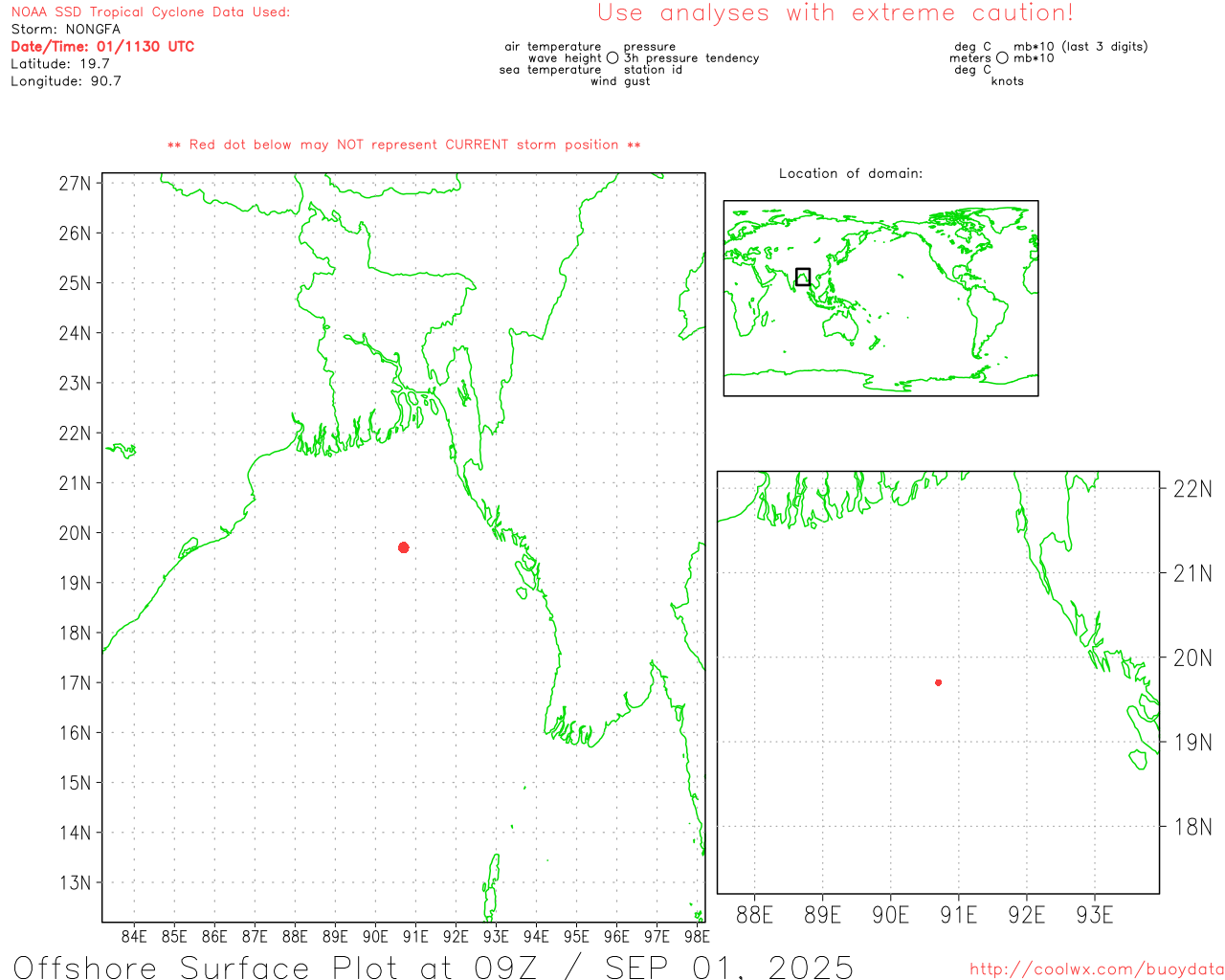Click the units circle in right legend
This screenshot has height=980, width=1225.
click(x=1002, y=57)
